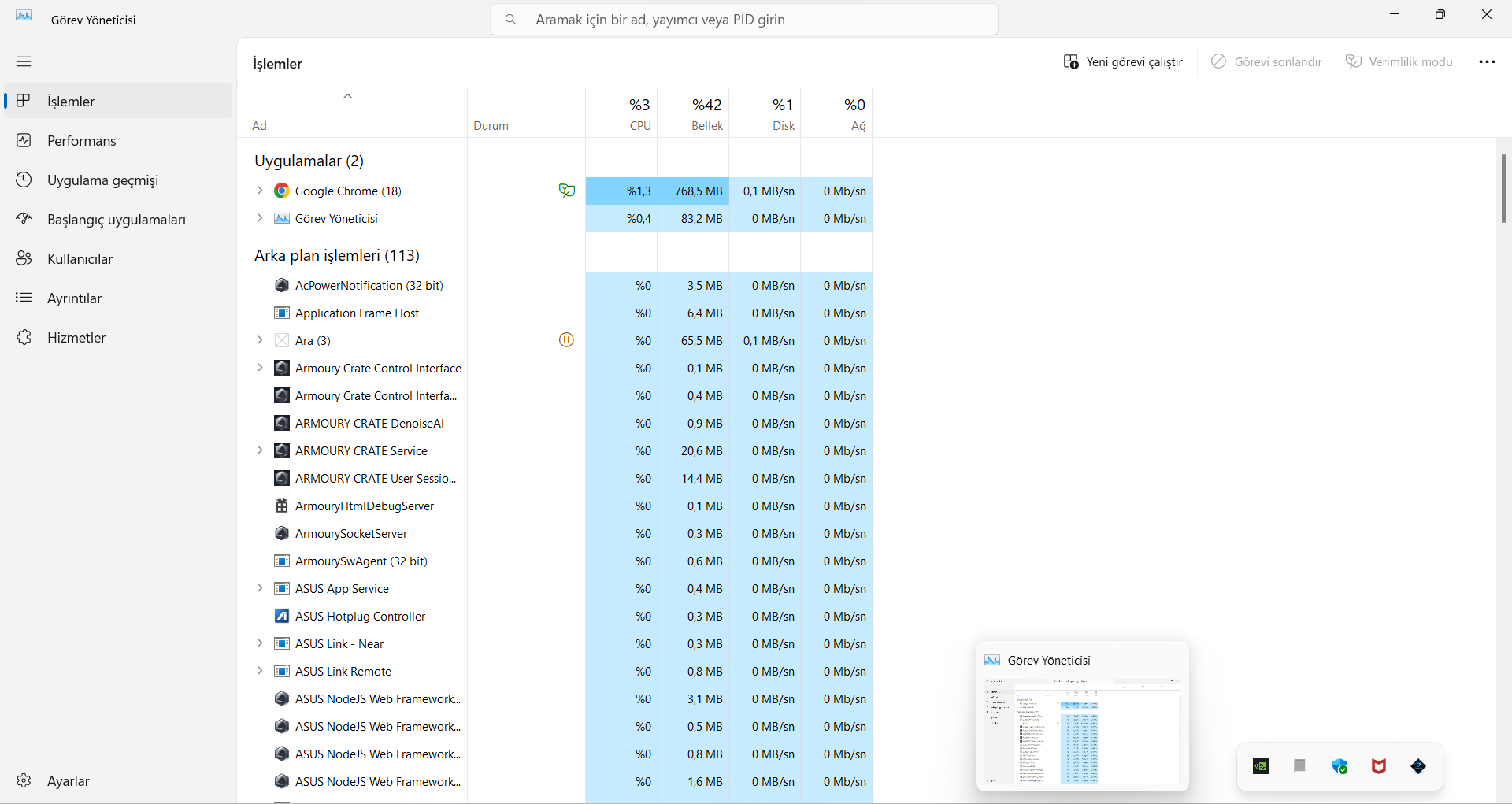Select the ASUS NodeJS Web Framework row using 1,6 MB
Image resolution: width=1512 pixels, height=804 pixels.
[554, 781]
